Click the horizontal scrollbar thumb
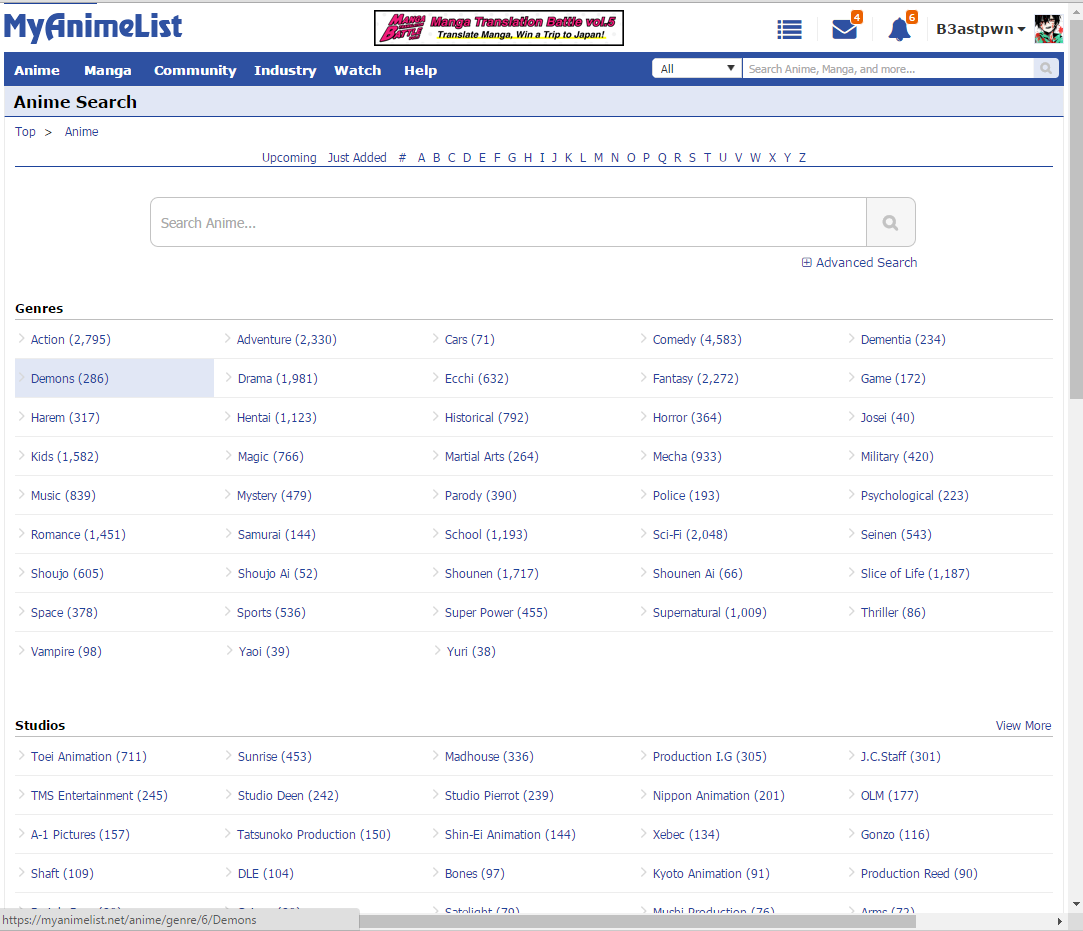Image resolution: width=1083 pixels, height=931 pixels. pyautogui.click(x=638, y=921)
